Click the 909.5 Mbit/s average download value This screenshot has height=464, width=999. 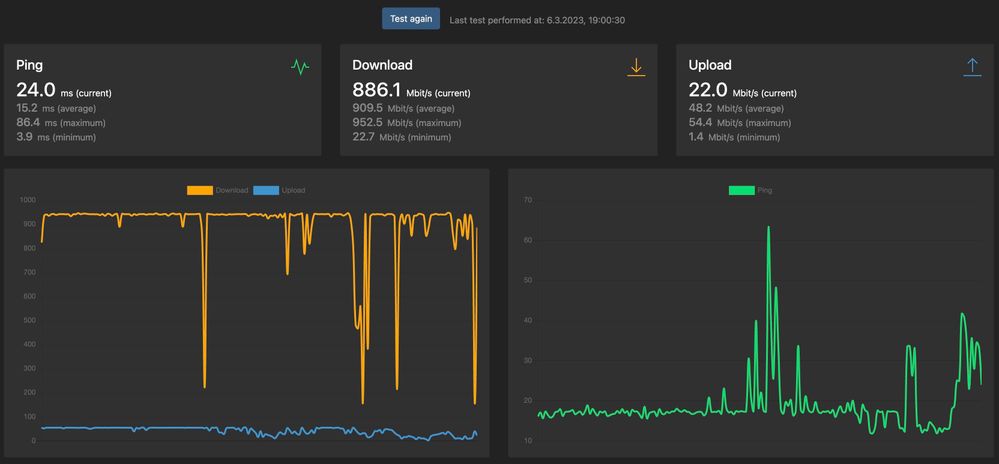(403, 109)
